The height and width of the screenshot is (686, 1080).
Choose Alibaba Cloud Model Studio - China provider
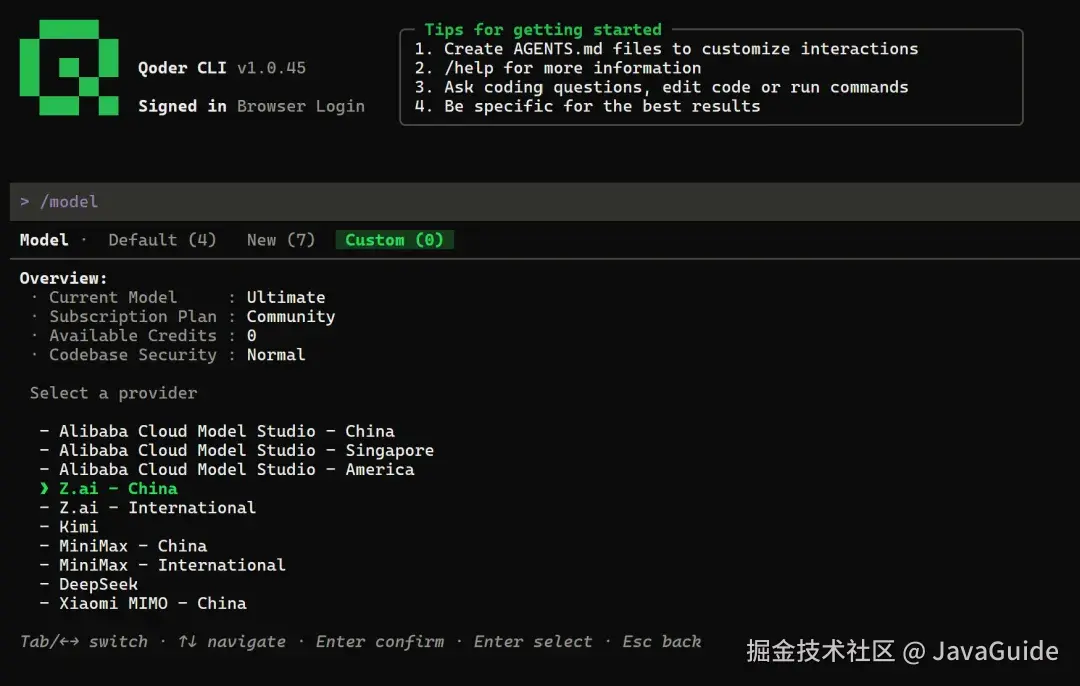(x=227, y=431)
